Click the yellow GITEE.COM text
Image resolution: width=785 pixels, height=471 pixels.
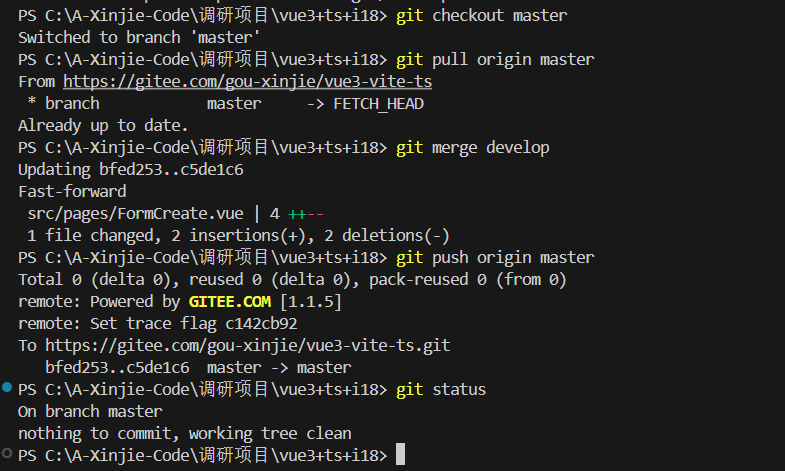point(229,301)
